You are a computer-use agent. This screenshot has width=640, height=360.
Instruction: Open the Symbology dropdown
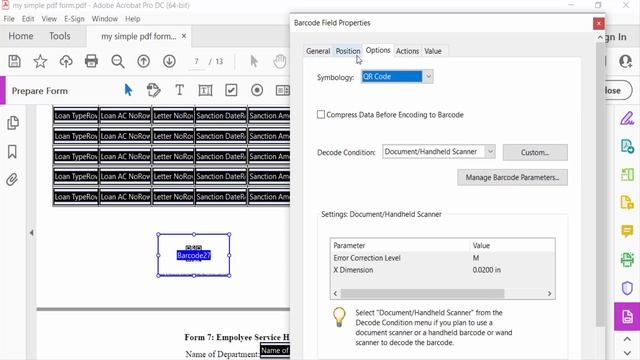[x=428, y=76]
